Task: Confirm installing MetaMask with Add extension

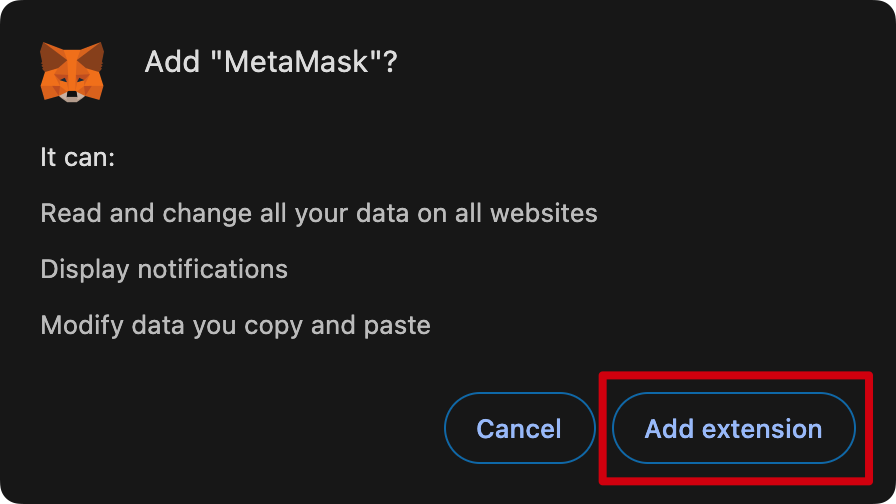Action: coord(733,429)
